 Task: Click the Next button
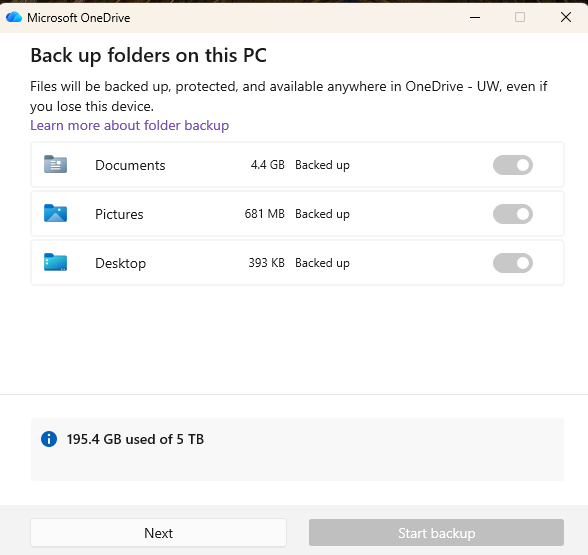coord(158,533)
